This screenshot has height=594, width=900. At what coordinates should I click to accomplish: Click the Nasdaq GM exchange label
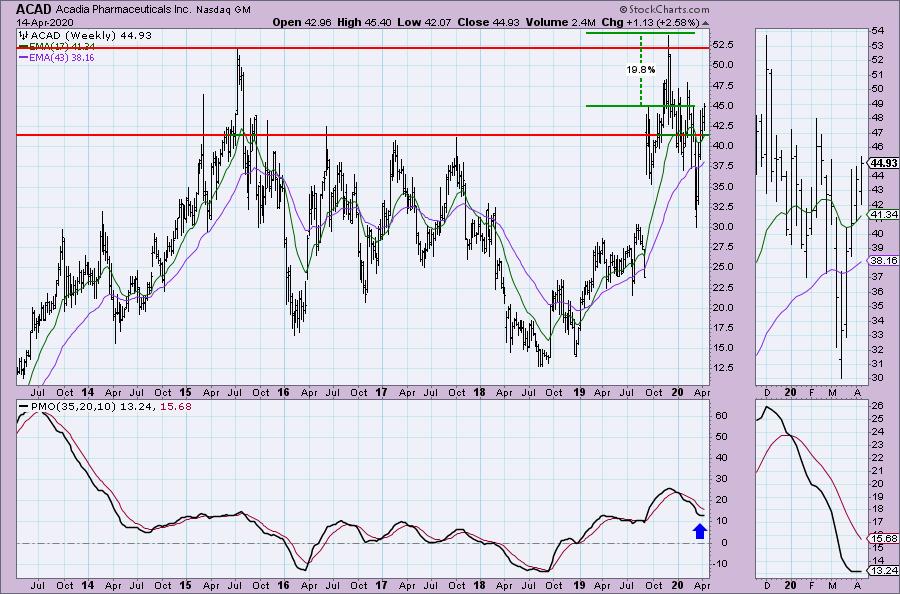[223, 10]
